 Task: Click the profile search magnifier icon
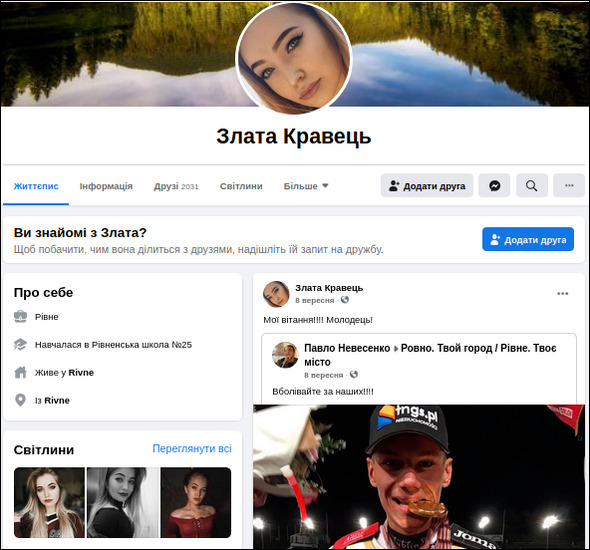point(532,185)
